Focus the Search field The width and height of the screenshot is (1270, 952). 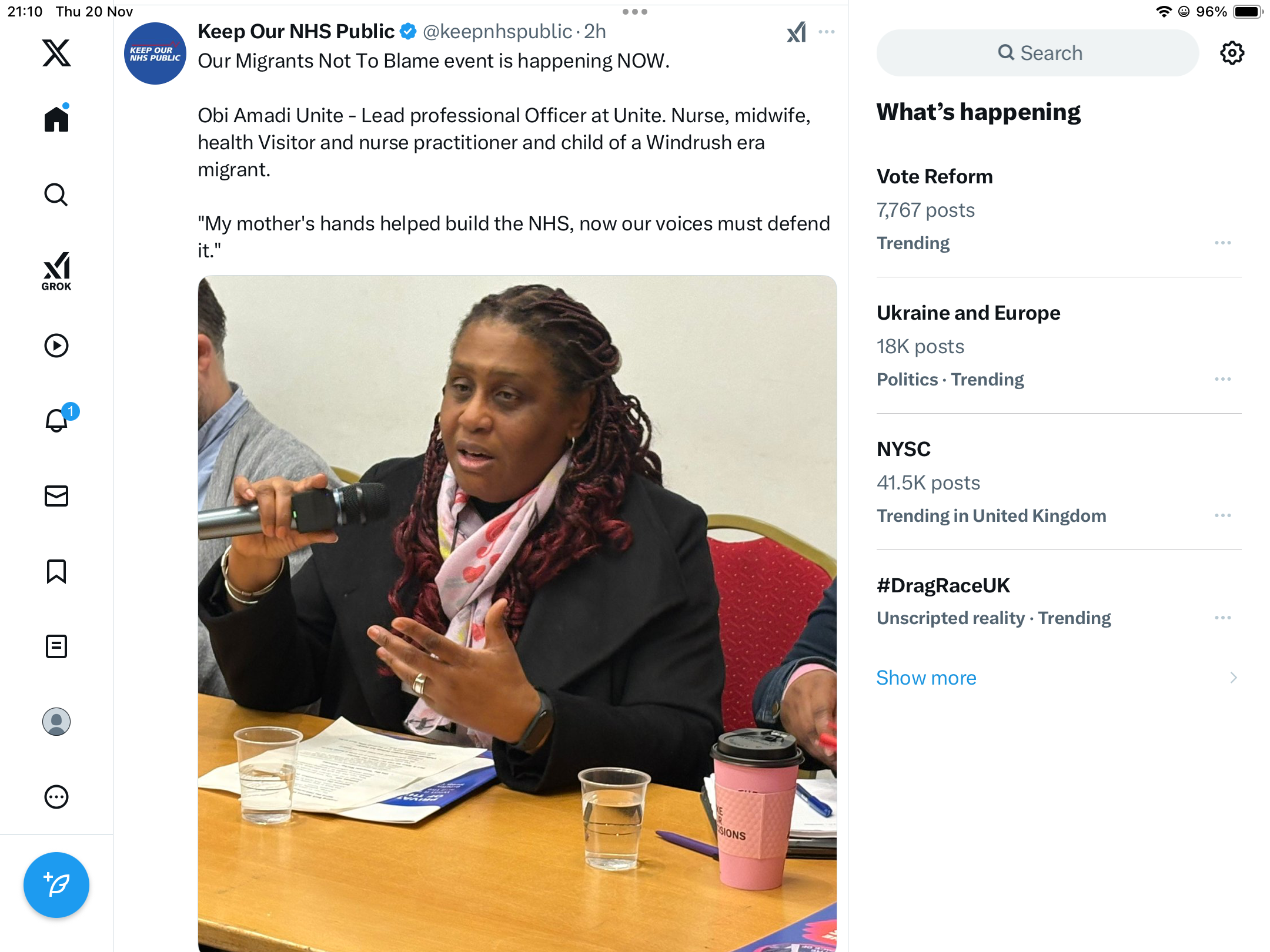point(1038,53)
